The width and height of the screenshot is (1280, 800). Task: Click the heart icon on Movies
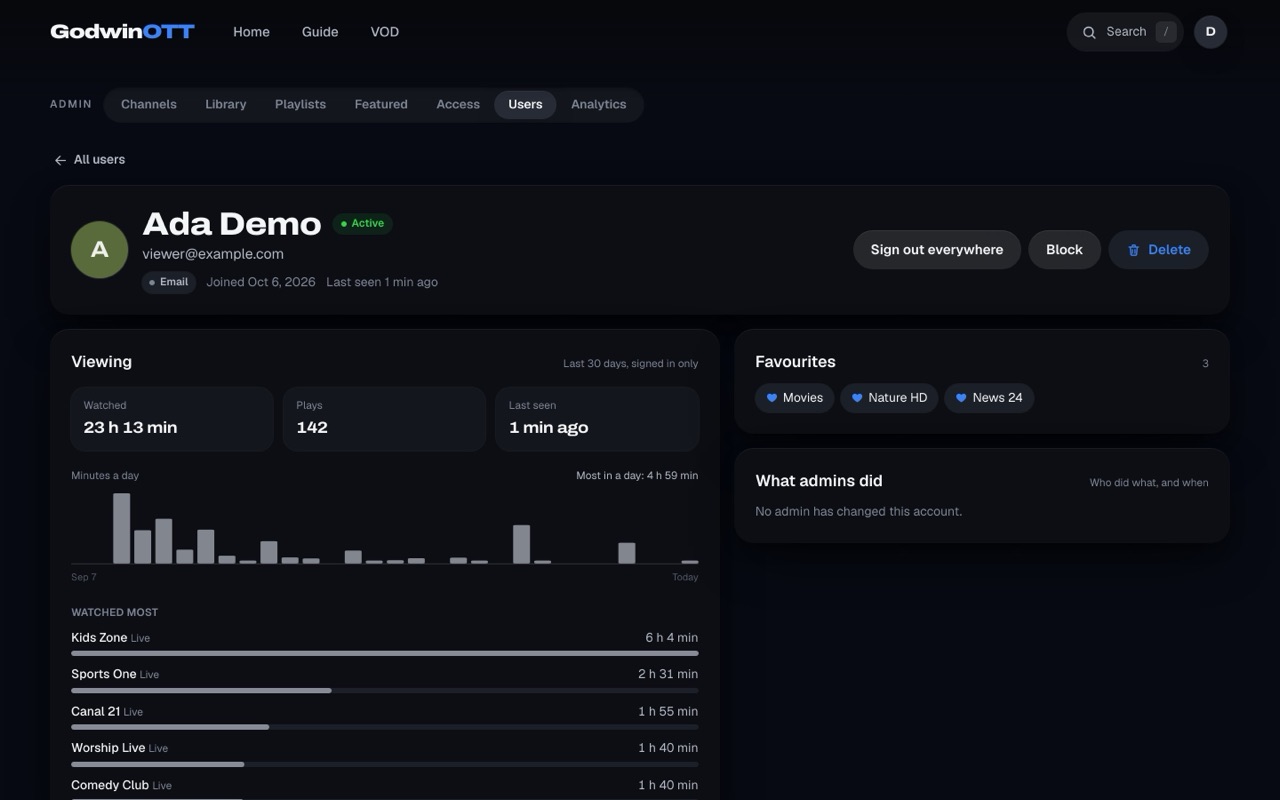coord(771,398)
